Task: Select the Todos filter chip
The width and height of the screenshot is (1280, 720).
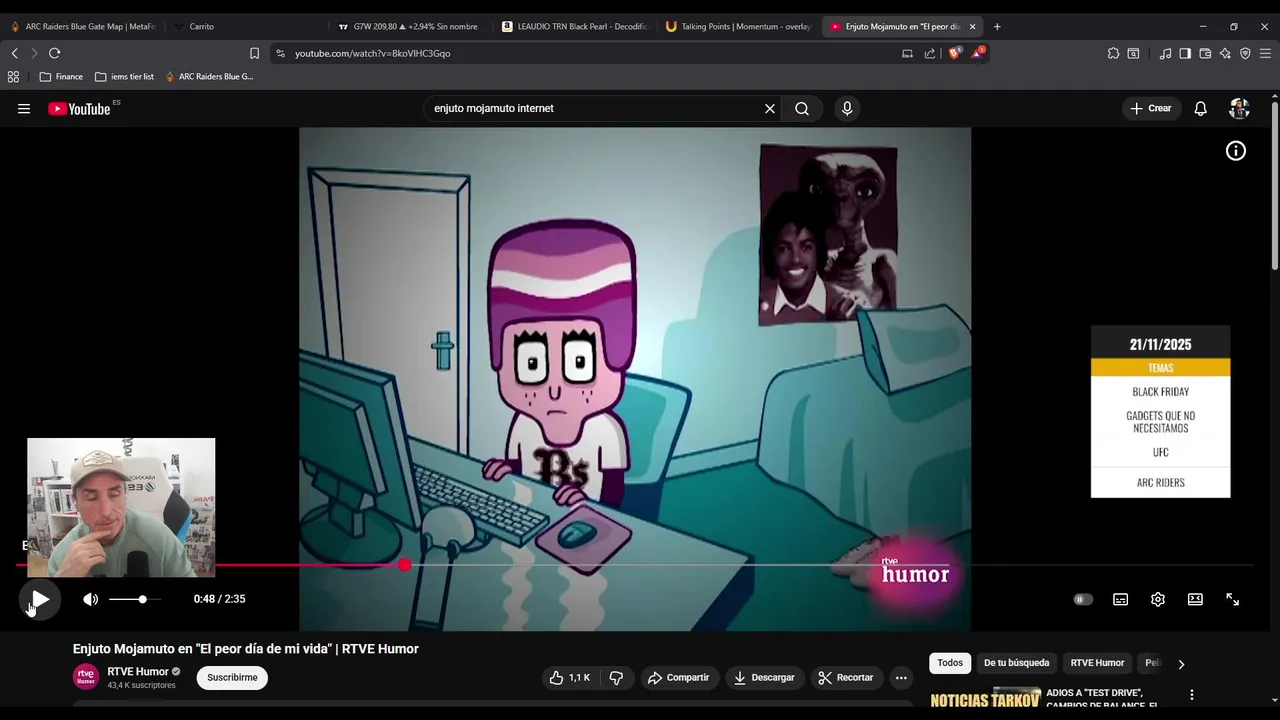Action: (950, 663)
